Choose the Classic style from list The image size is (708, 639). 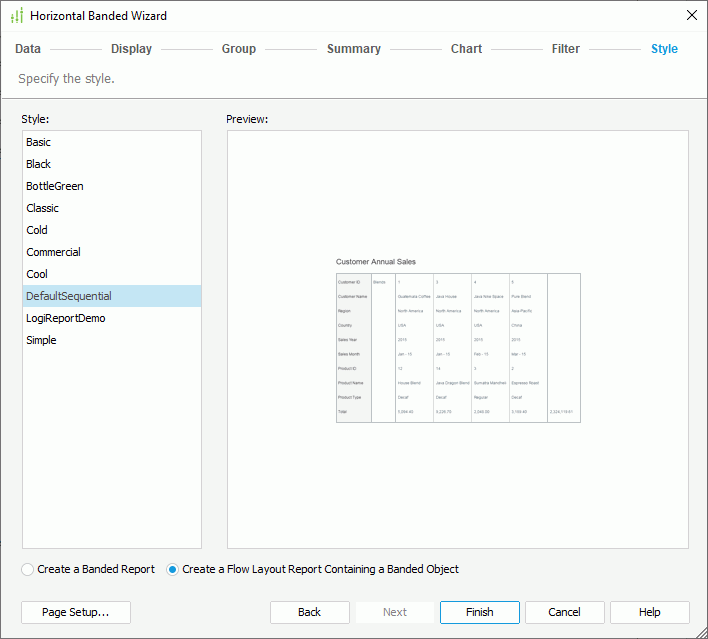coord(43,208)
